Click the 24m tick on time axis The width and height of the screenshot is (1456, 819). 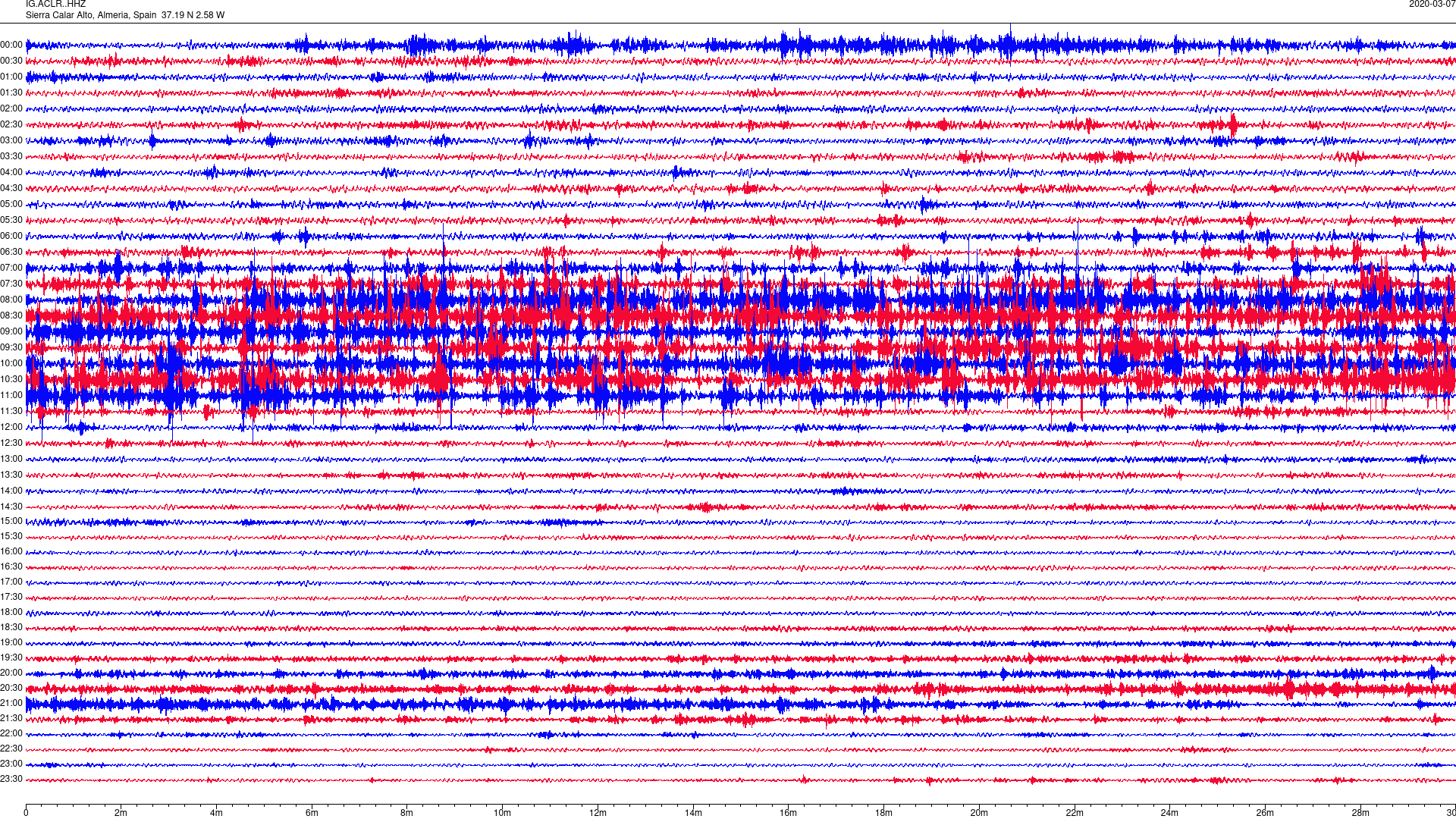[1169, 813]
